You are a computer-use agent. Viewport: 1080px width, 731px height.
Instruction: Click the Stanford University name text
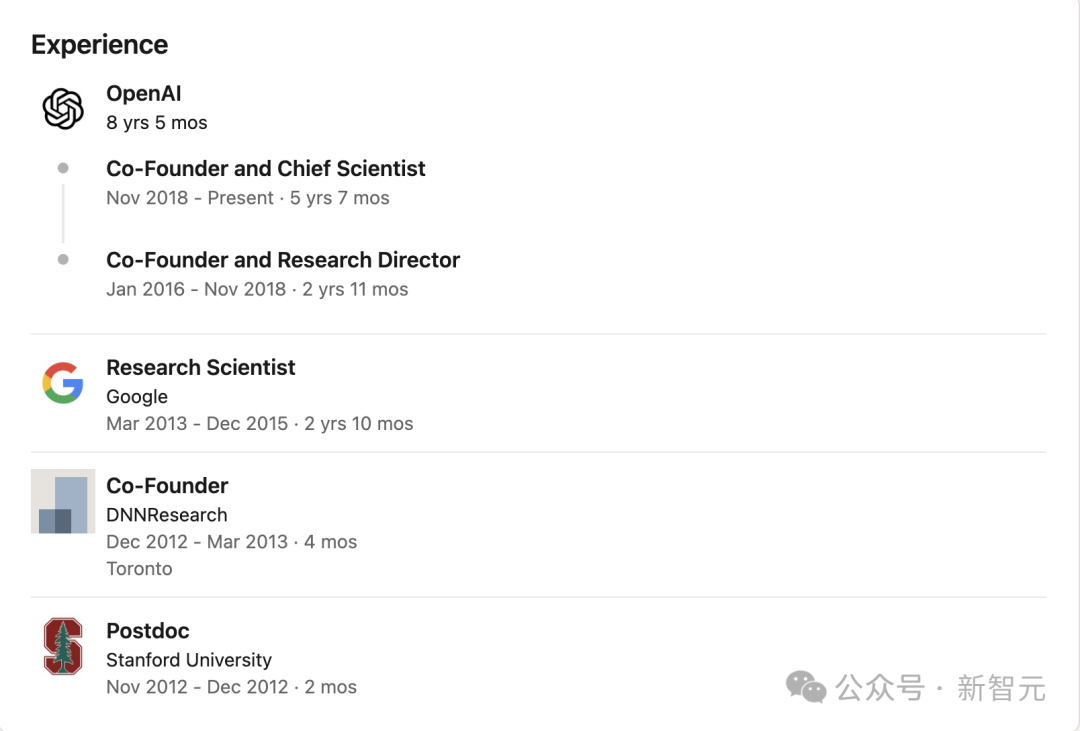189,660
